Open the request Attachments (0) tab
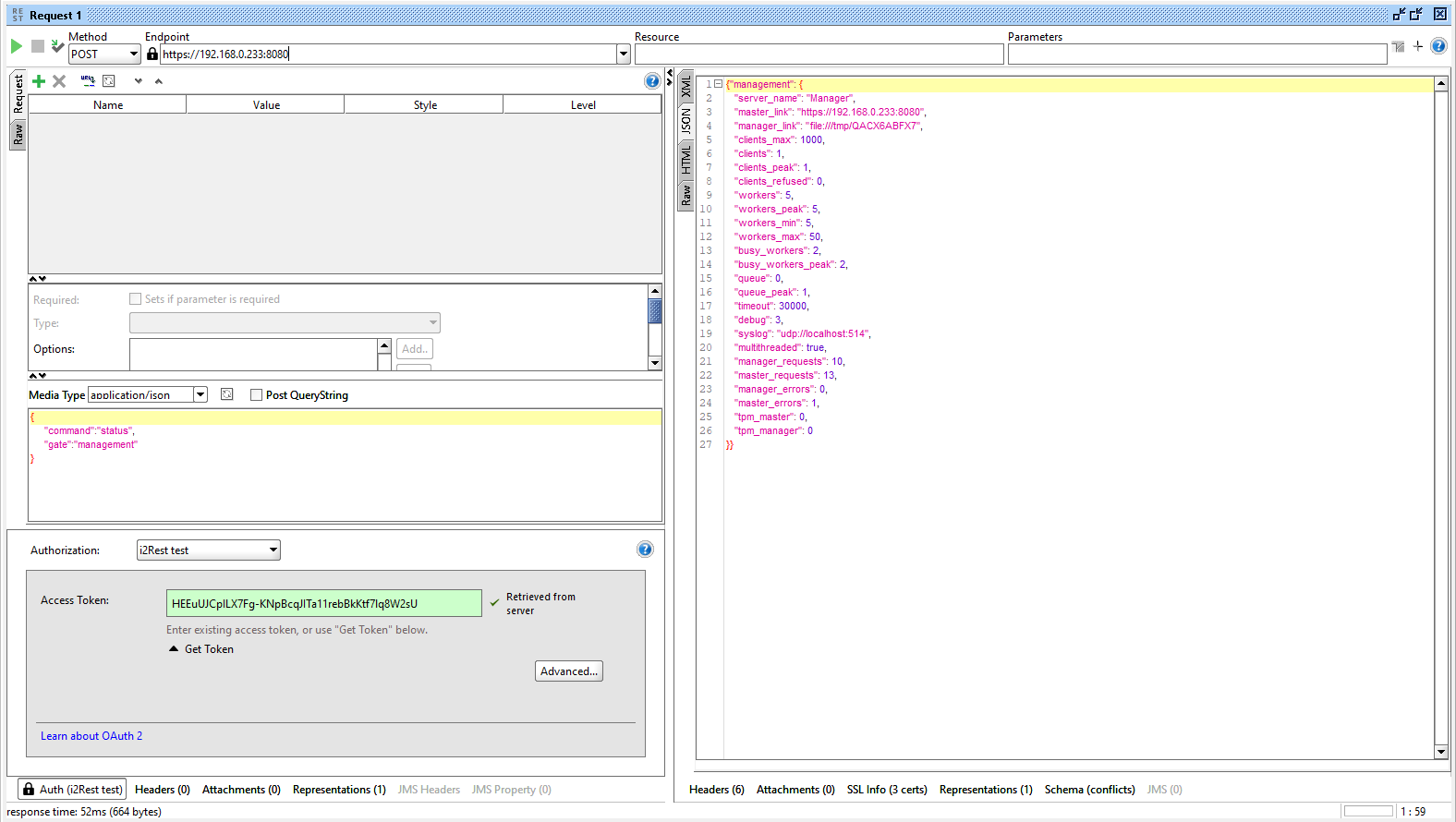Viewport: 1456px width, 822px height. [241, 790]
